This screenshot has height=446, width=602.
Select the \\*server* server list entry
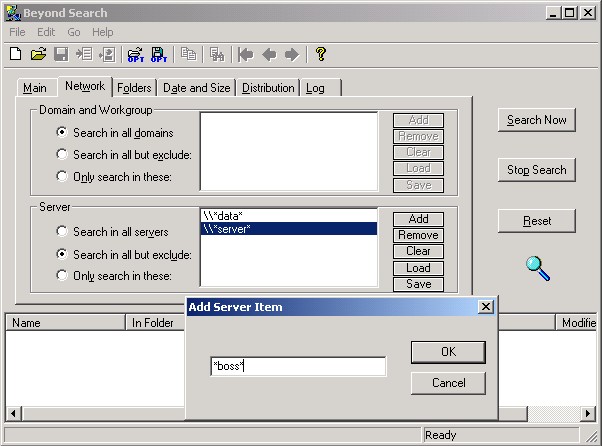tap(289, 229)
